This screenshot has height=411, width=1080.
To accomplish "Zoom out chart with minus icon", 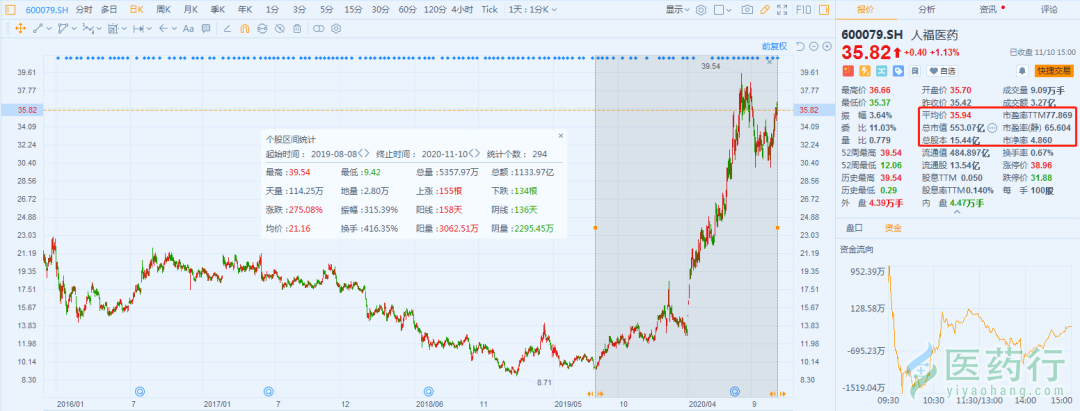I will [813, 46].
